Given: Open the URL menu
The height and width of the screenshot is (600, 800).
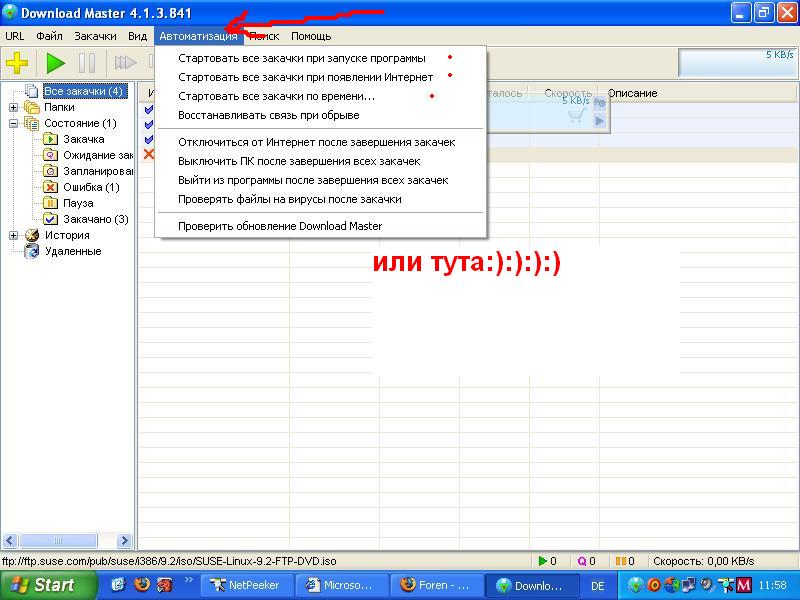Looking at the screenshot, I should coord(14,36).
